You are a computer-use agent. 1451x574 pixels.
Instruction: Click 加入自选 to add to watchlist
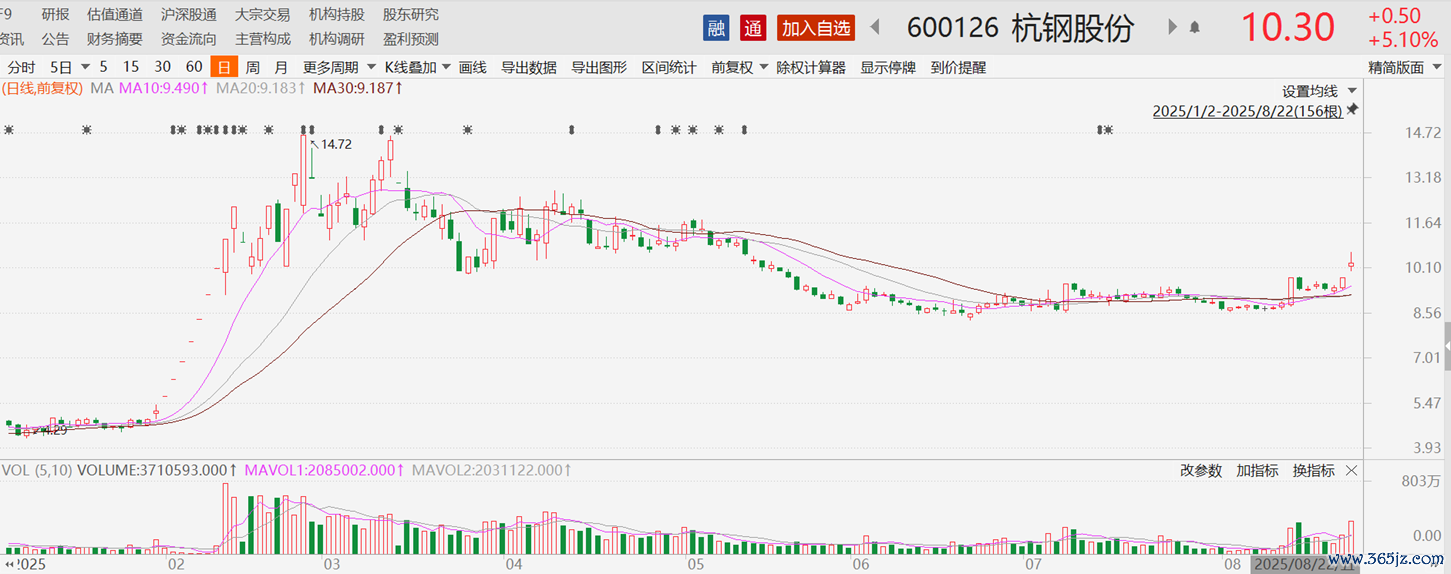(x=816, y=28)
